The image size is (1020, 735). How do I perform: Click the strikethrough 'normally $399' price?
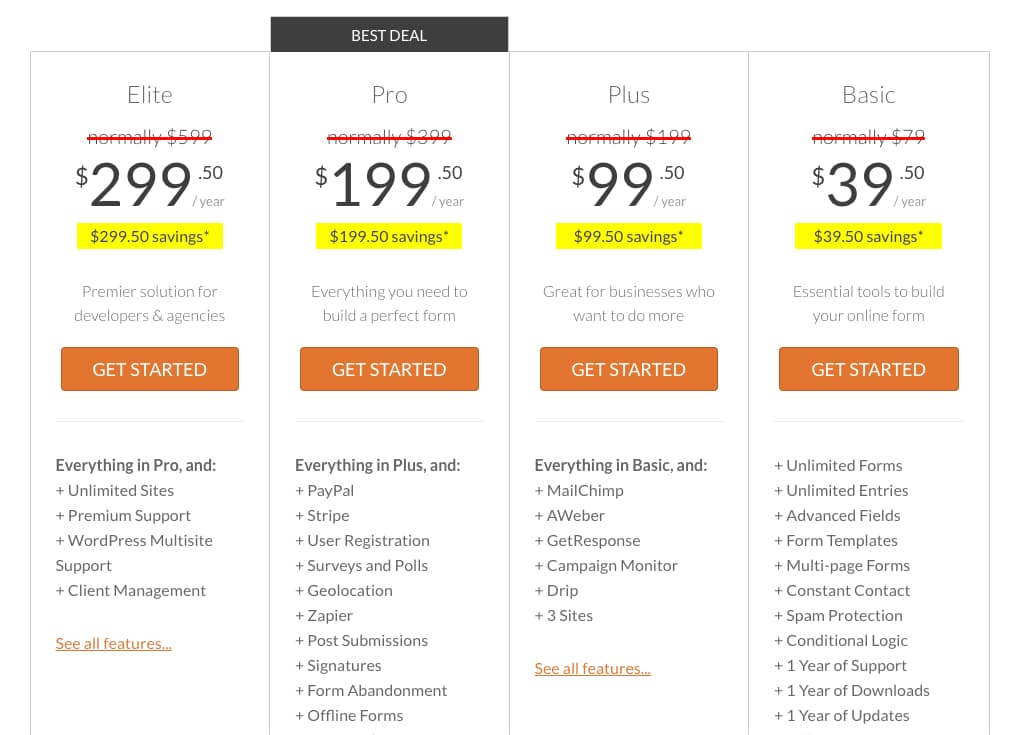(389, 136)
